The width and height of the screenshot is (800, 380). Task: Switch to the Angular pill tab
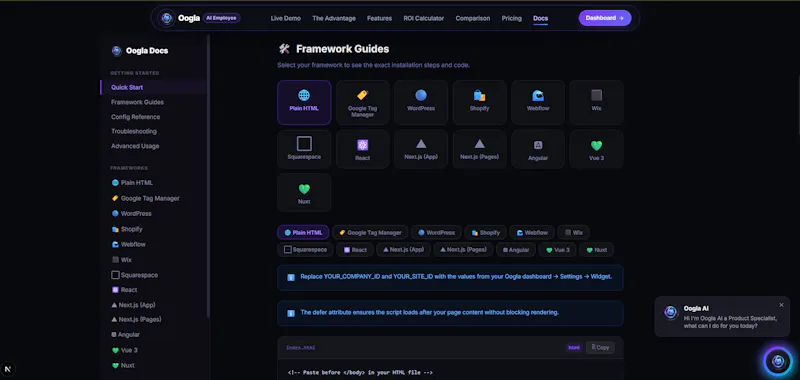(516, 250)
